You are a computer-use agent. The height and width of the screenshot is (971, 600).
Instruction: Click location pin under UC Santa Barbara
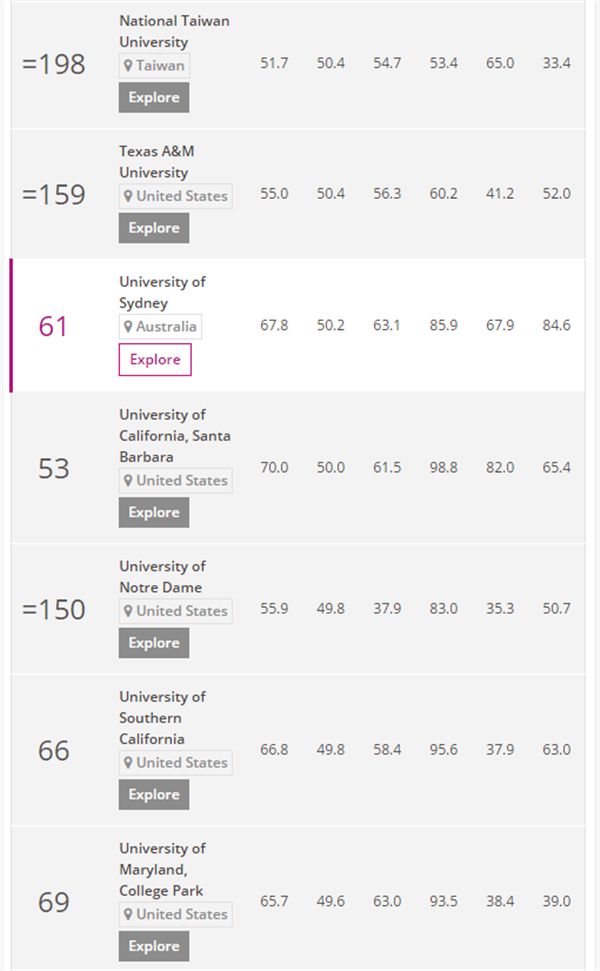click(x=128, y=480)
